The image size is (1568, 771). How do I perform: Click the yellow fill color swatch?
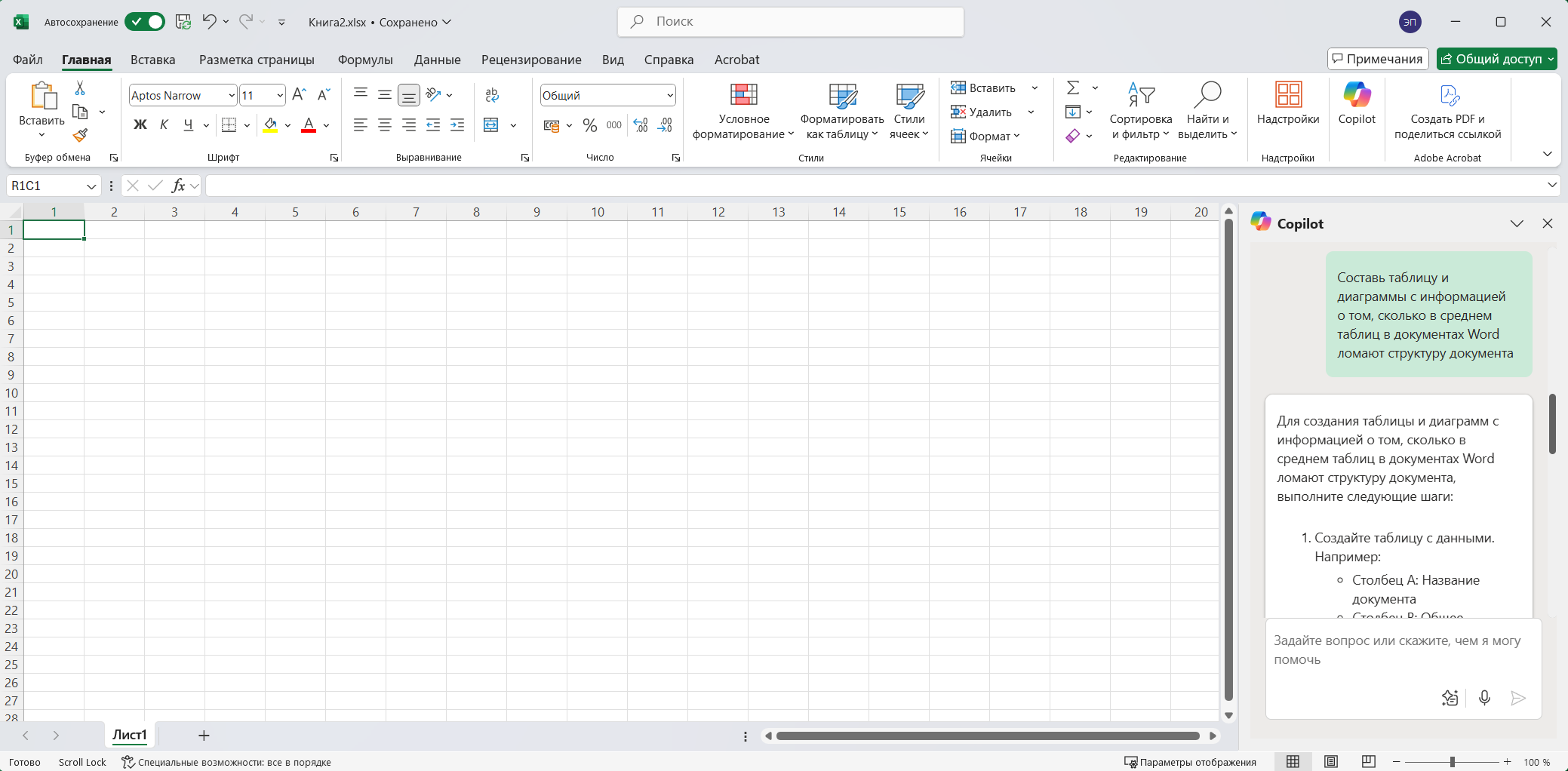pyautogui.click(x=270, y=125)
